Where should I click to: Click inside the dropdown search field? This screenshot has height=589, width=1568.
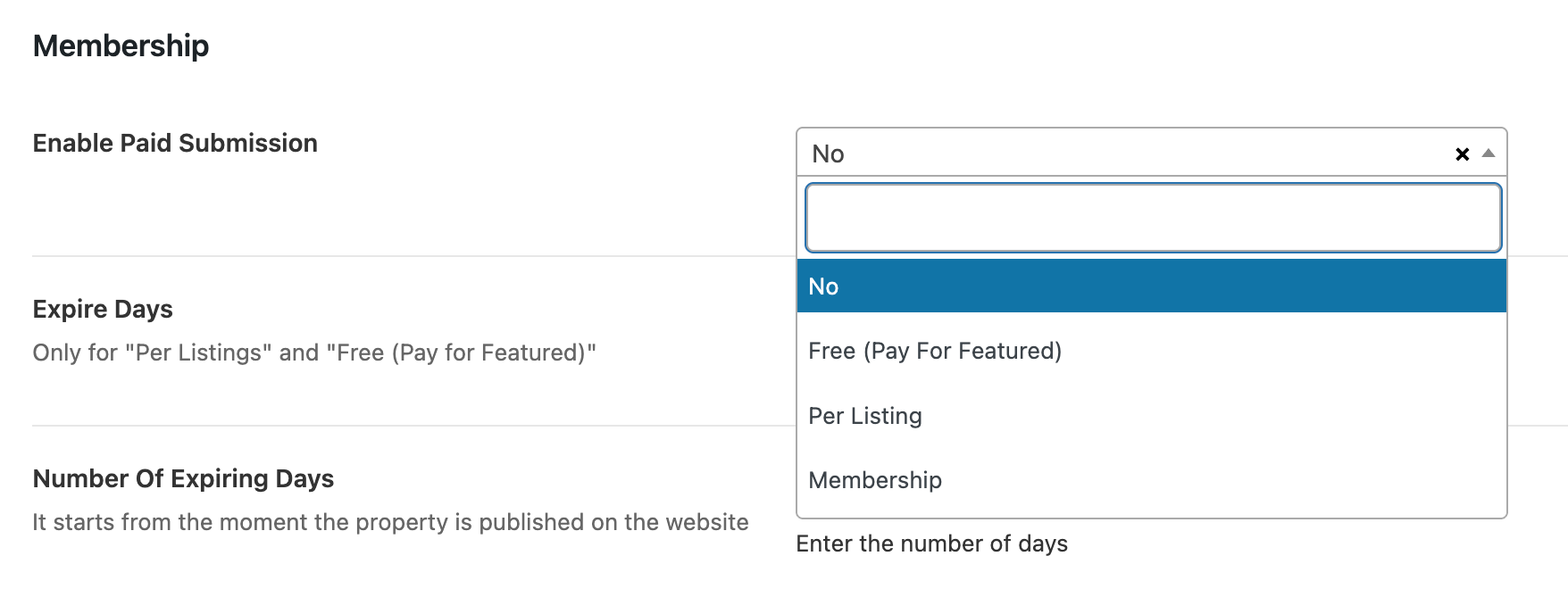(x=1152, y=217)
